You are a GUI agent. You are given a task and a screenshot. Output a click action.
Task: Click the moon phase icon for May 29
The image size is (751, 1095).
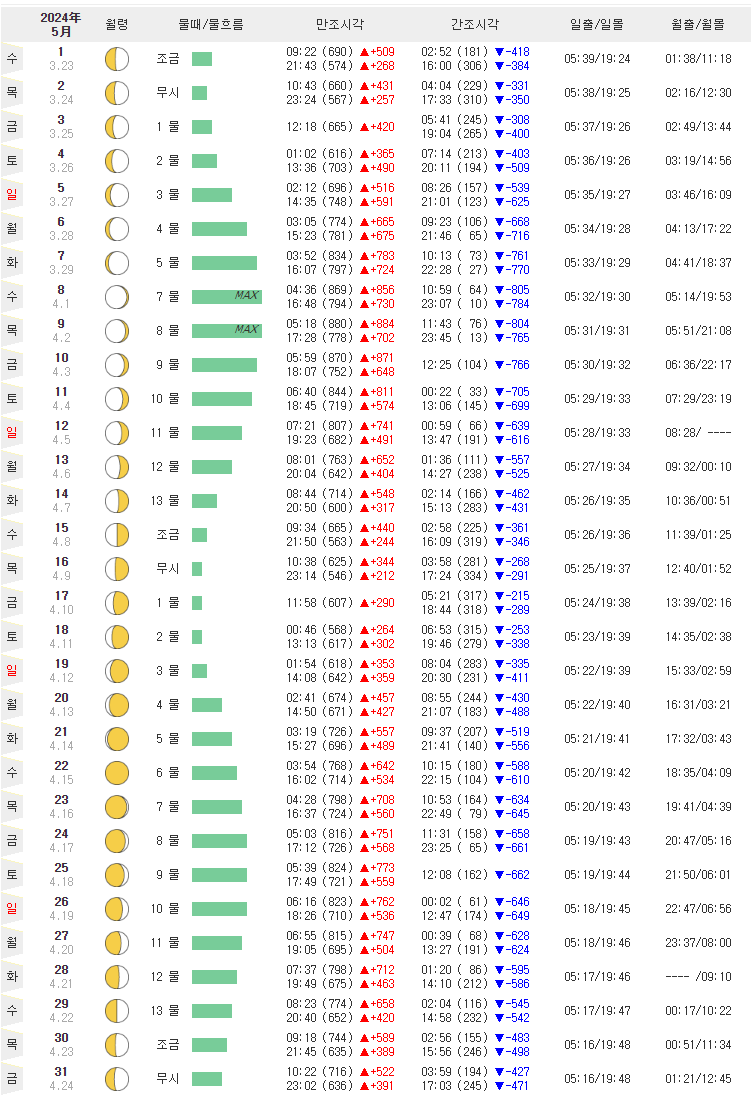(x=117, y=1011)
